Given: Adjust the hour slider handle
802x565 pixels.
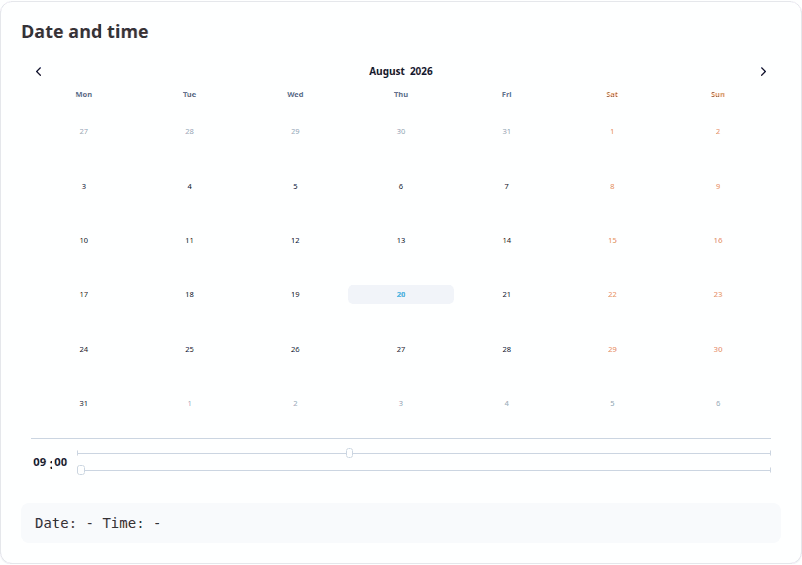Looking at the screenshot, I should point(349,453).
